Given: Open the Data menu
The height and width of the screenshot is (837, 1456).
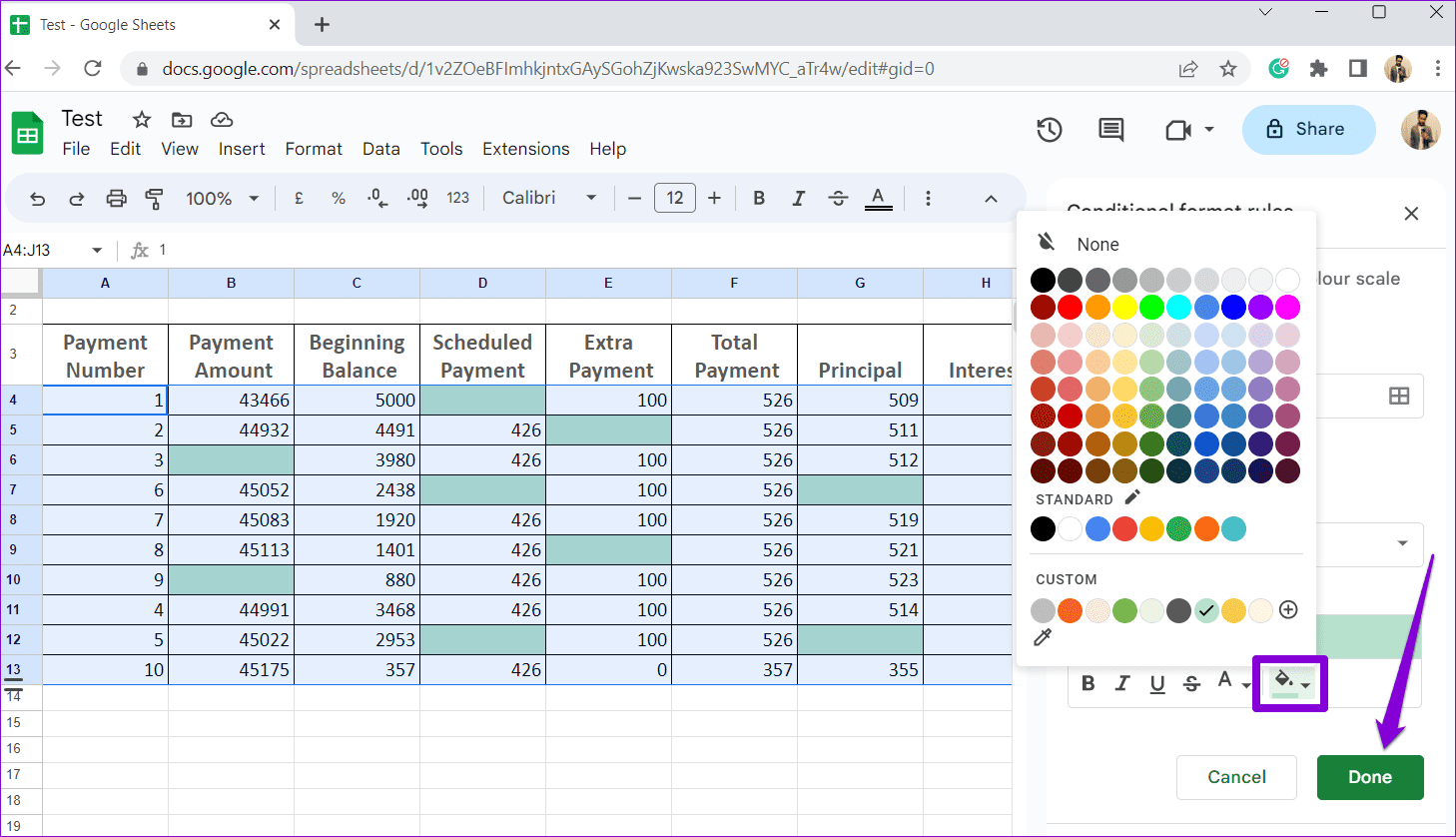Looking at the screenshot, I should (x=381, y=149).
